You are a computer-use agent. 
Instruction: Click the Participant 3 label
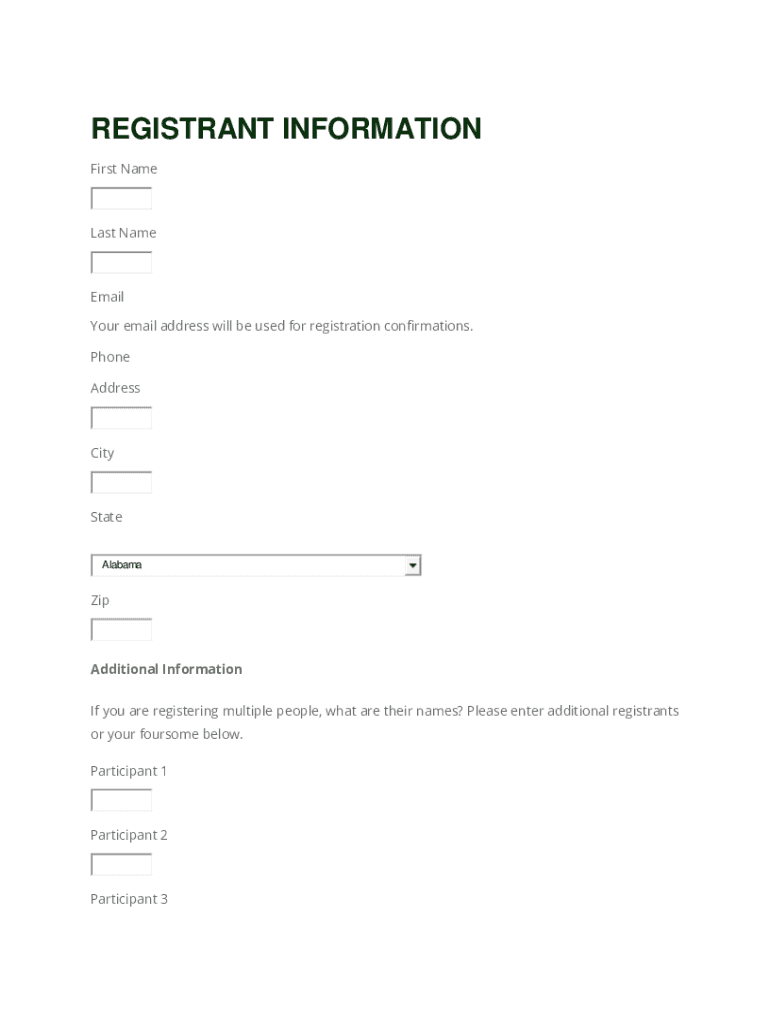[129, 899]
